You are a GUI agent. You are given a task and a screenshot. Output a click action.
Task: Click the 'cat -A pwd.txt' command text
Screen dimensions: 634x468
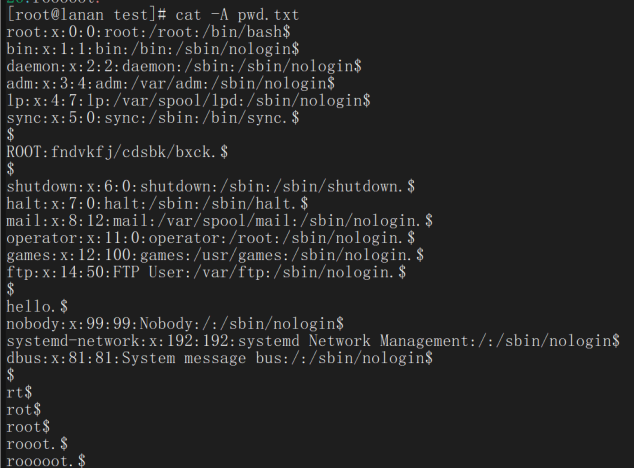click(237, 15)
